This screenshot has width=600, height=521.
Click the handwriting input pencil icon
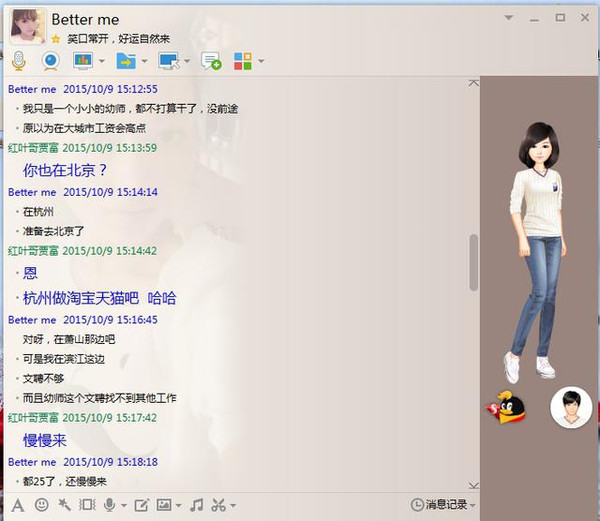141,505
